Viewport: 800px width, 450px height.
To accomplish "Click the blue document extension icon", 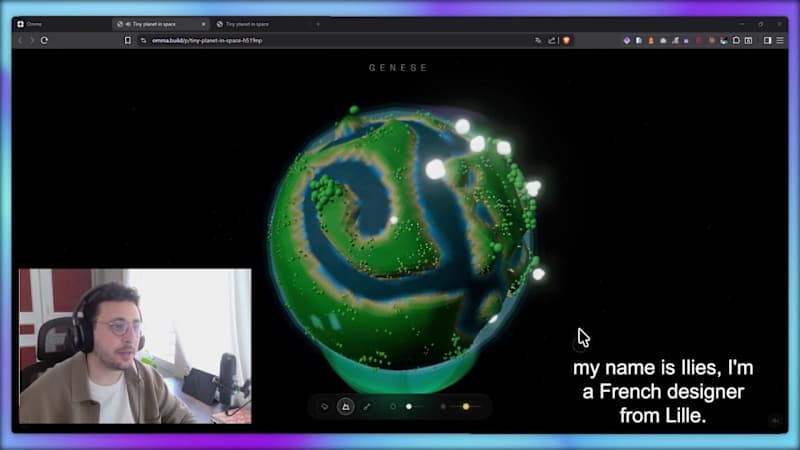I will click(x=639, y=40).
